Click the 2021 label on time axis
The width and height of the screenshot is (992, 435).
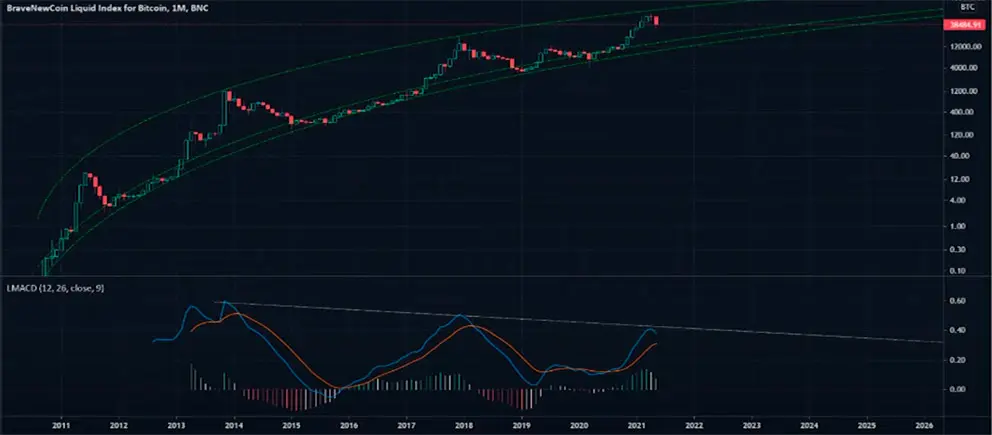[x=637, y=425]
